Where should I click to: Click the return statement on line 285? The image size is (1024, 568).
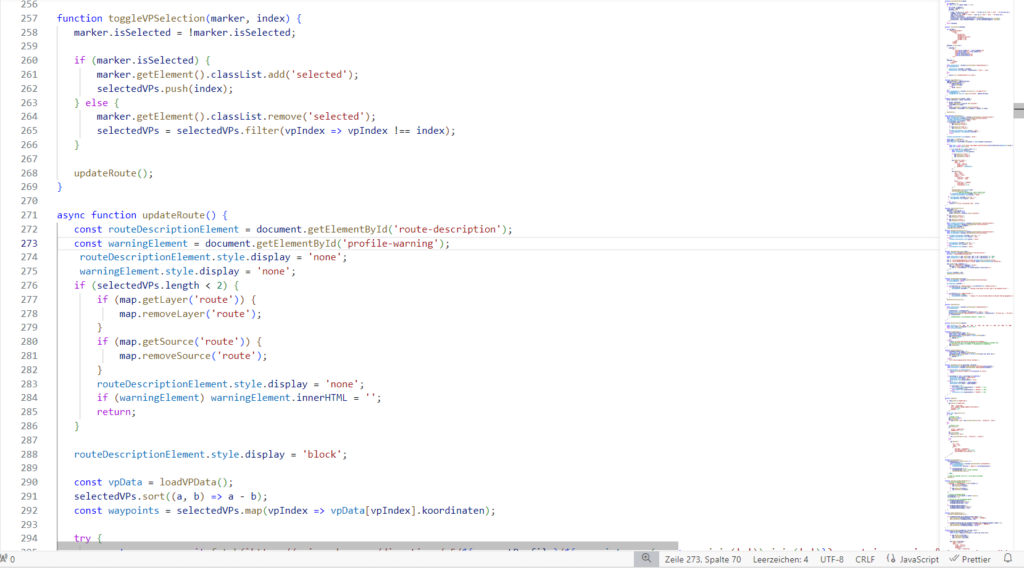tap(115, 411)
